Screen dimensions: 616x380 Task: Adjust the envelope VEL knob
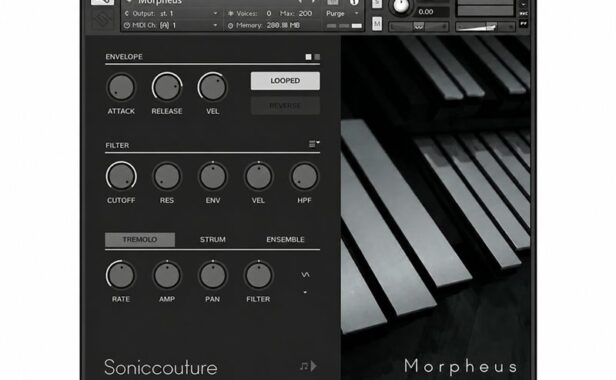click(213, 87)
